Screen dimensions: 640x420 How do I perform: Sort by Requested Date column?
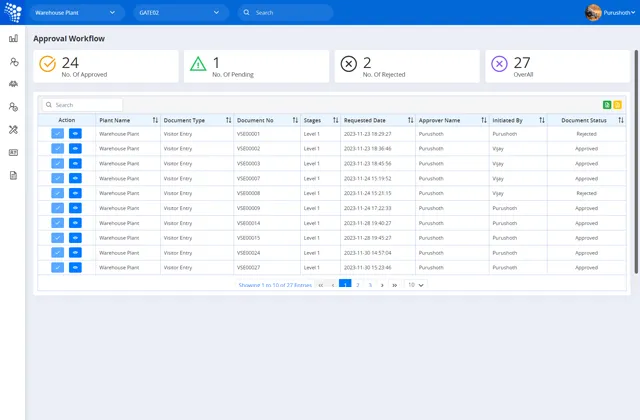tap(411, 120)
